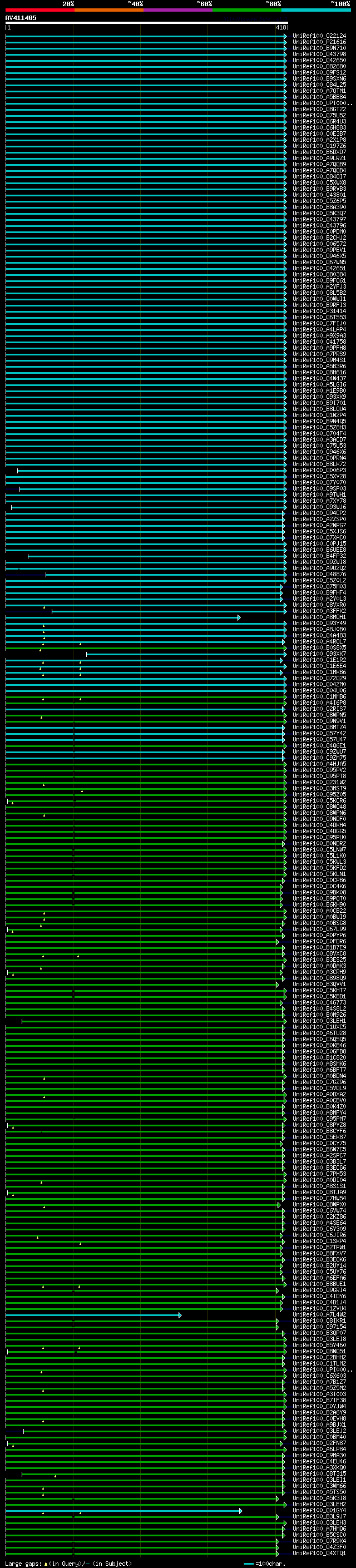Click the red ~20% legend color bar
The width and height of the screenshot is (356, 1568).
39,10
